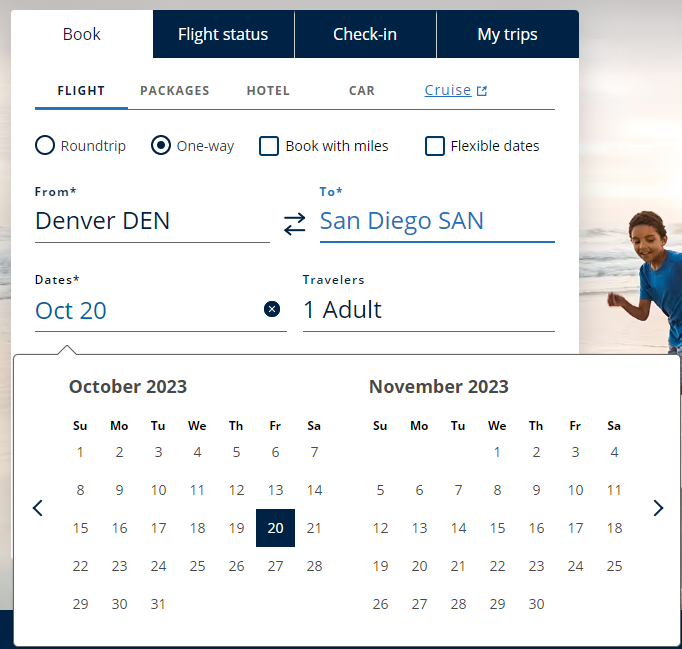Choose the Hotel booking option
This screenshot has height=649, width=682.
[x=268, y=90]
